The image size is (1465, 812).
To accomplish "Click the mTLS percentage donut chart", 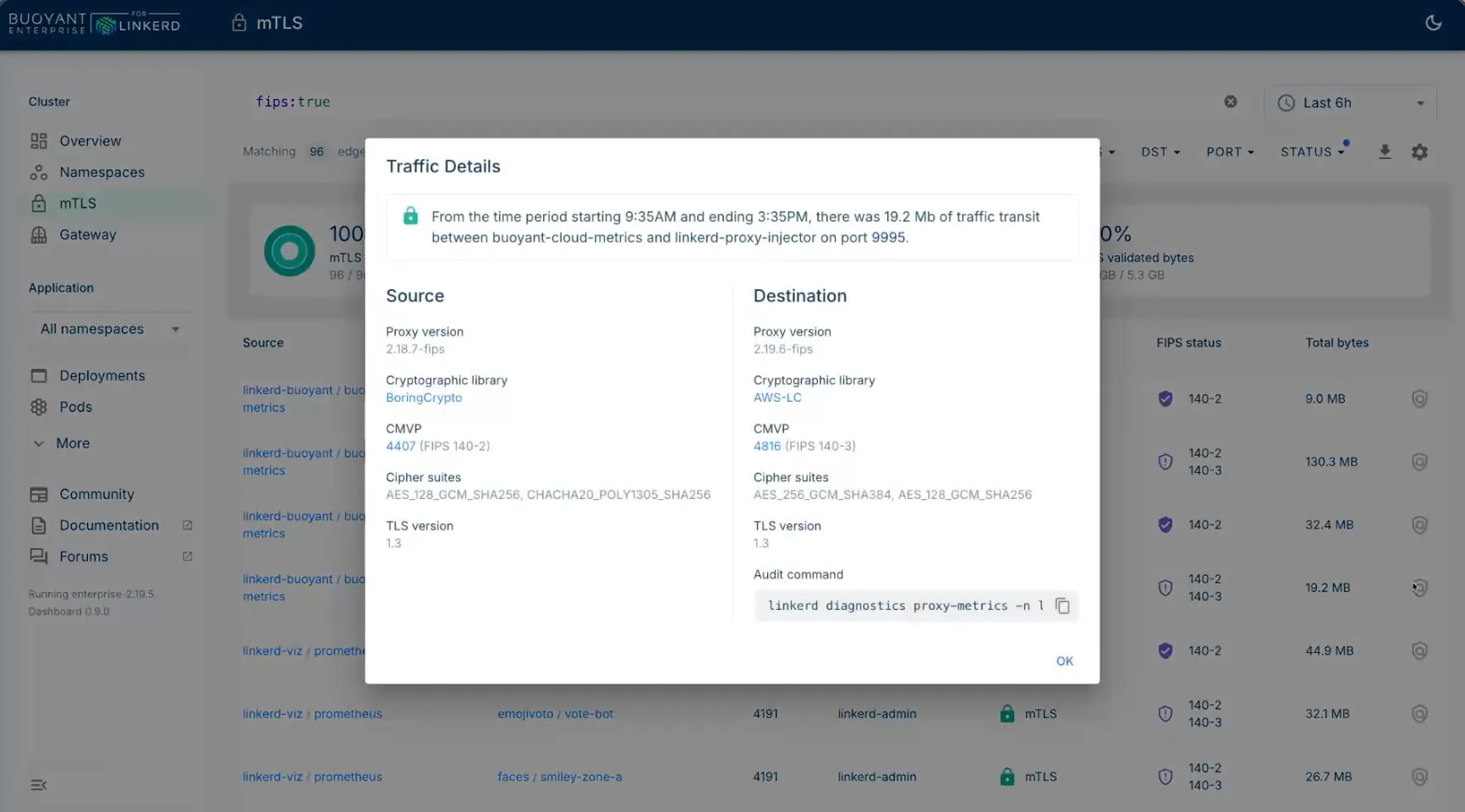I will [289, 251].
